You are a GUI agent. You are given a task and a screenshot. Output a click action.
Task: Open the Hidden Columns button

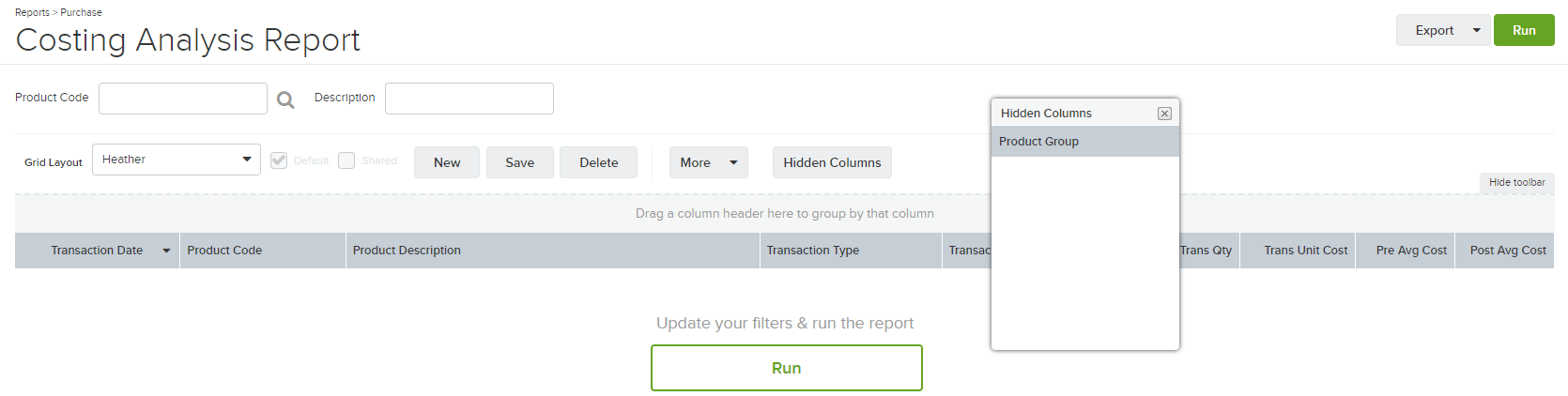coord(832,162)
